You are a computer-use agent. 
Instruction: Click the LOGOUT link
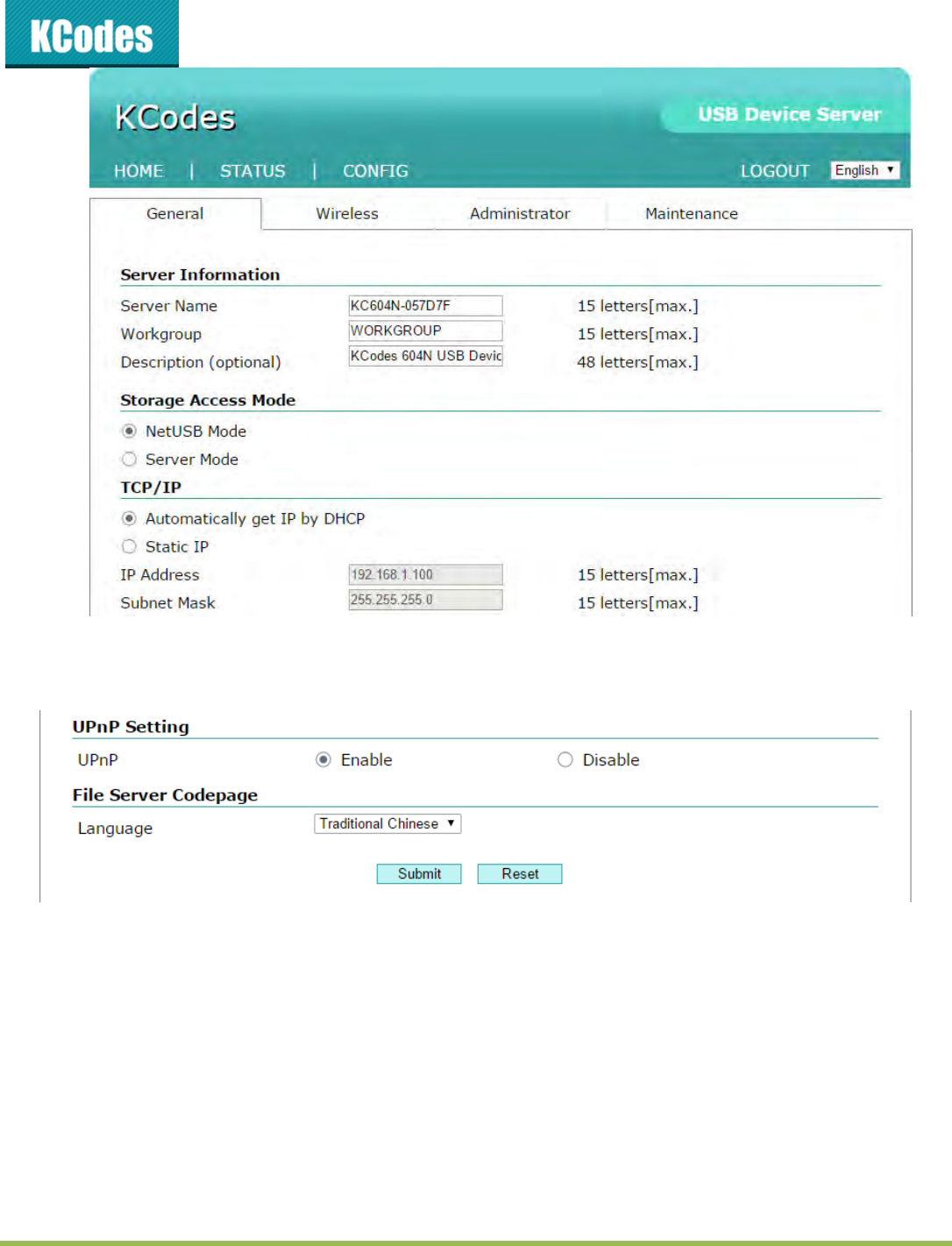pos(775,171)
